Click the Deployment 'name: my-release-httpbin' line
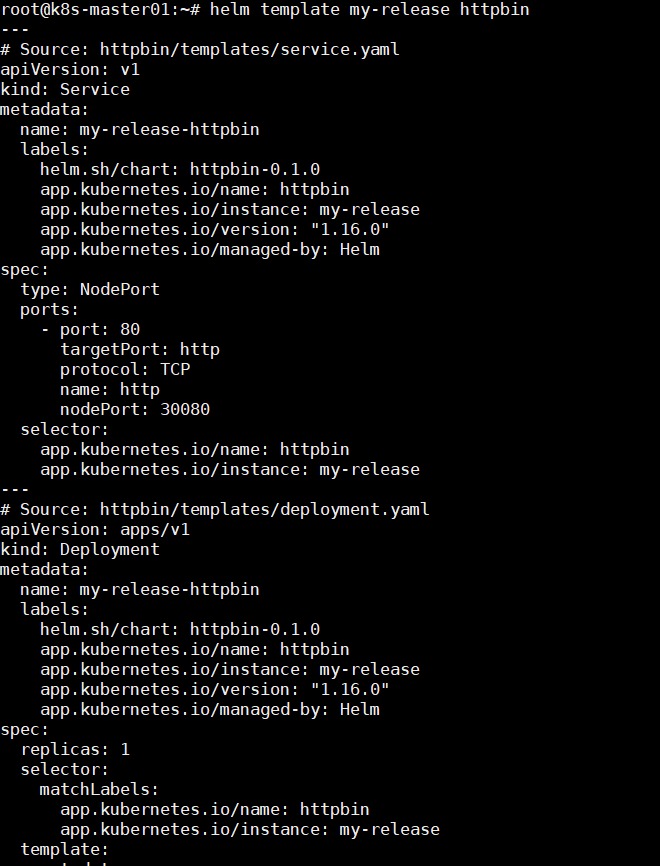660x866 pixels. point(140,589)
